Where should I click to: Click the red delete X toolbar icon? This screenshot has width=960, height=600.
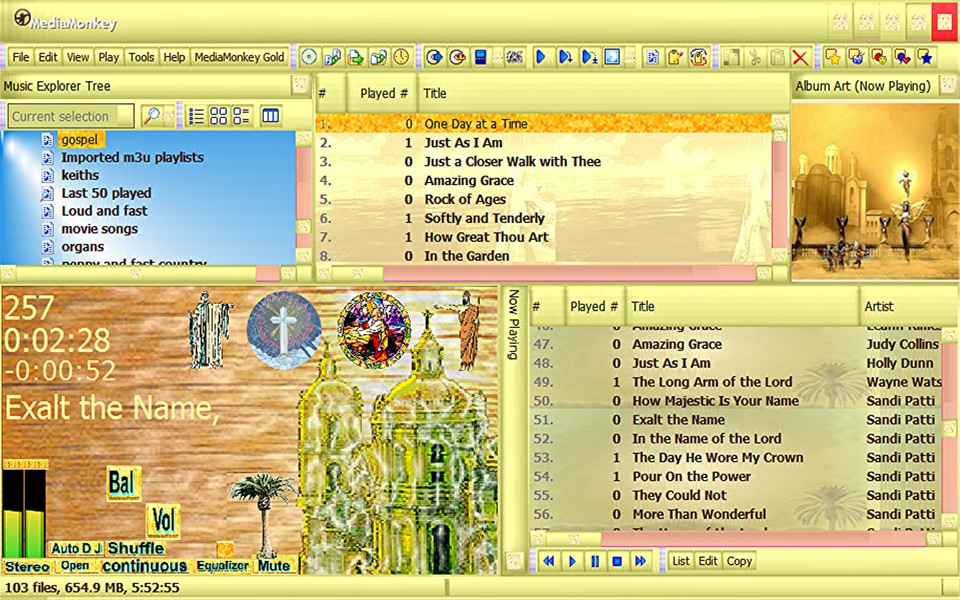(x=799, y=57)
